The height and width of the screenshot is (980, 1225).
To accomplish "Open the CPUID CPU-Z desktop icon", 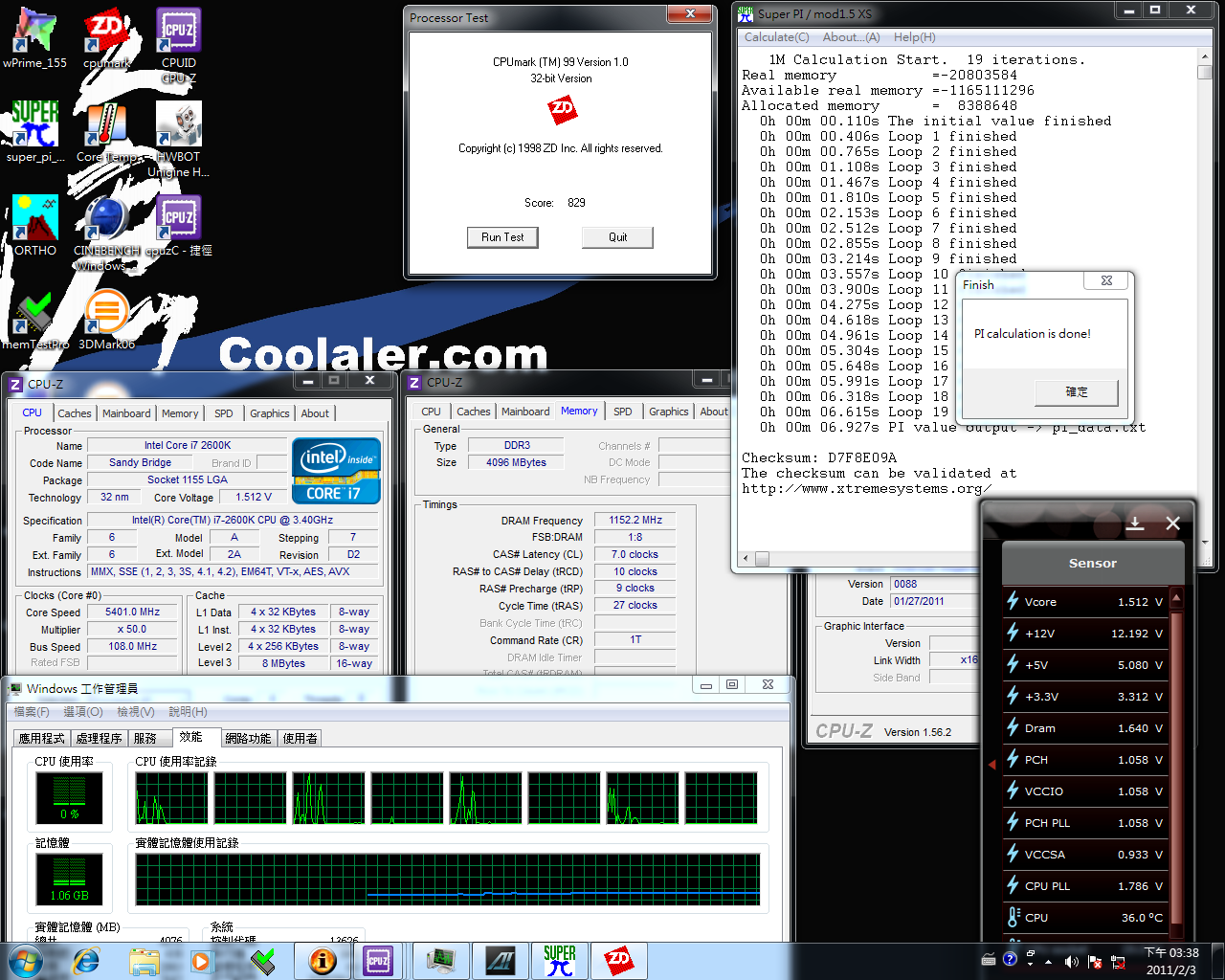I will [x=179, y=43].
